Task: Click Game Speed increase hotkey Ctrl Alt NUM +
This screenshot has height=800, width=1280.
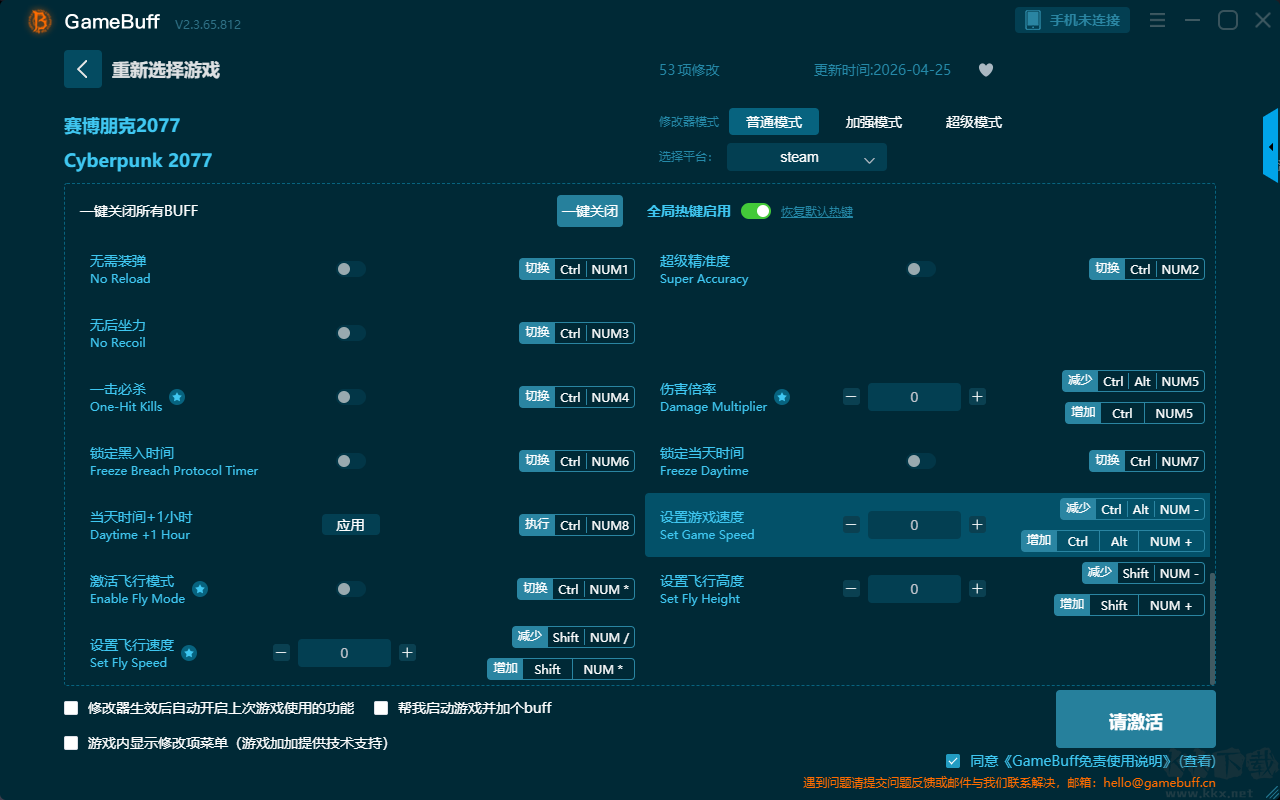Action: click(1113, 541)
